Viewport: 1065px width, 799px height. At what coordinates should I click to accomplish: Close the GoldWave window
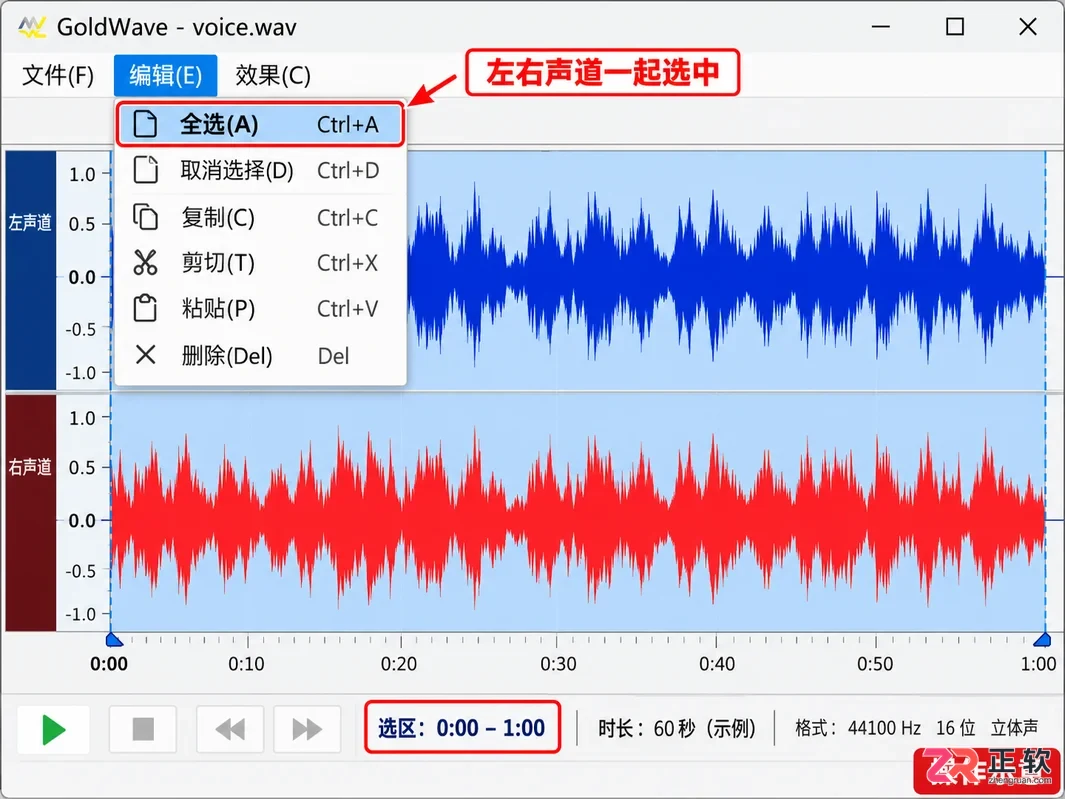1028,27
